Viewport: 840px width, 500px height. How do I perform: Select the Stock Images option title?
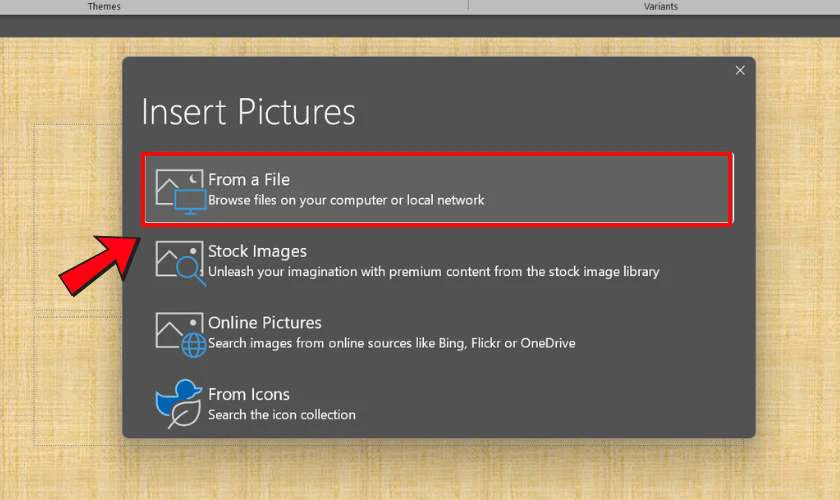tap(257, 251)
